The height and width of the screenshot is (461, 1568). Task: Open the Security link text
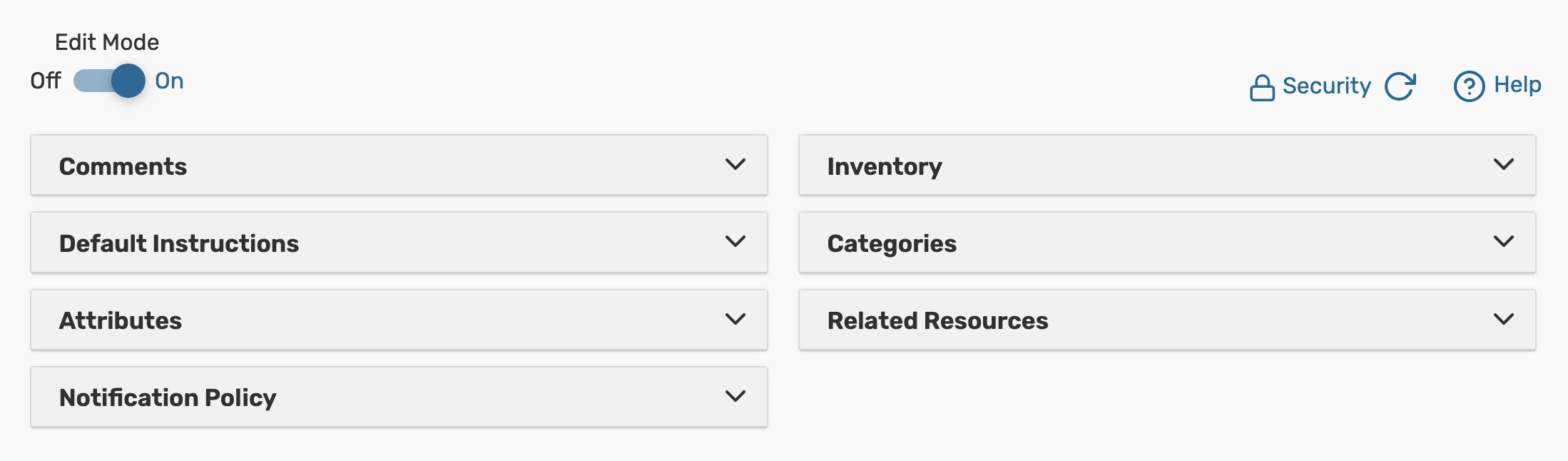tap(1326, 86)
